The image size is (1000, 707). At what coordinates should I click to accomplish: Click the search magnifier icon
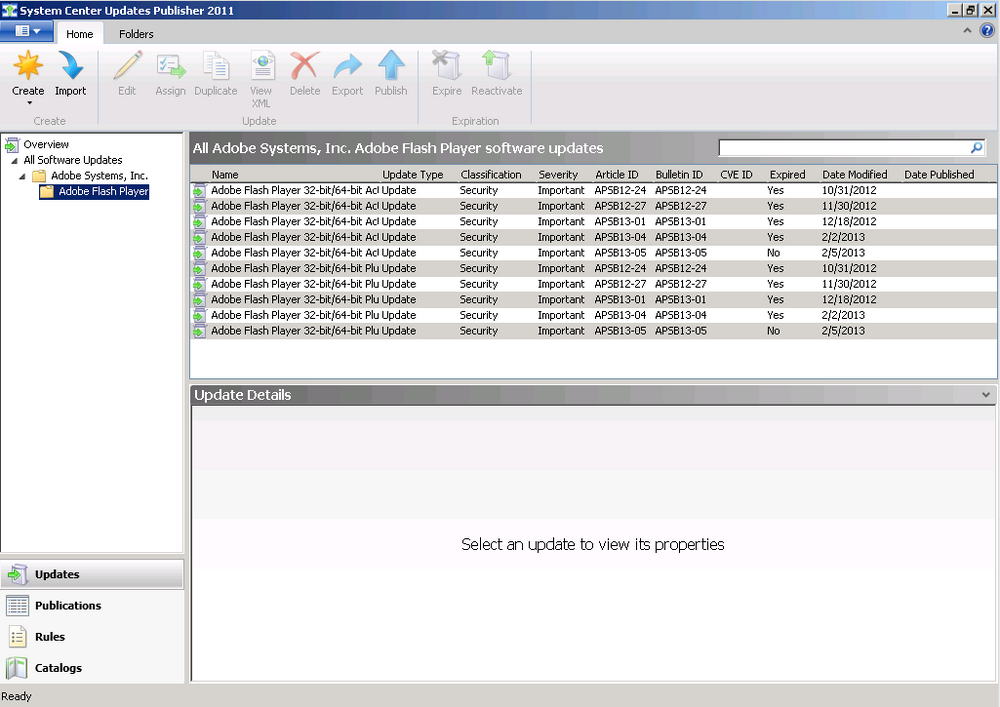coord(976,148)
